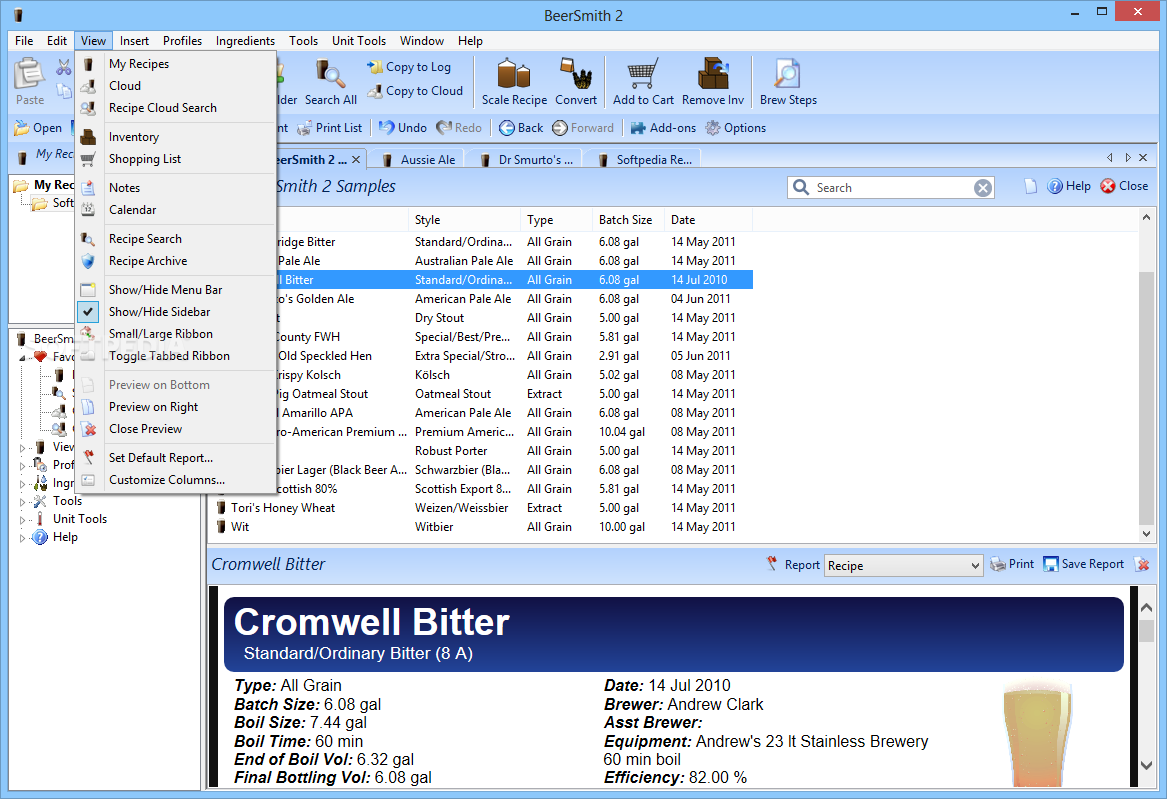Sort recipes by the Batch Size column
The height and width of the screenshot is (799, 1167).
[627, 219]
